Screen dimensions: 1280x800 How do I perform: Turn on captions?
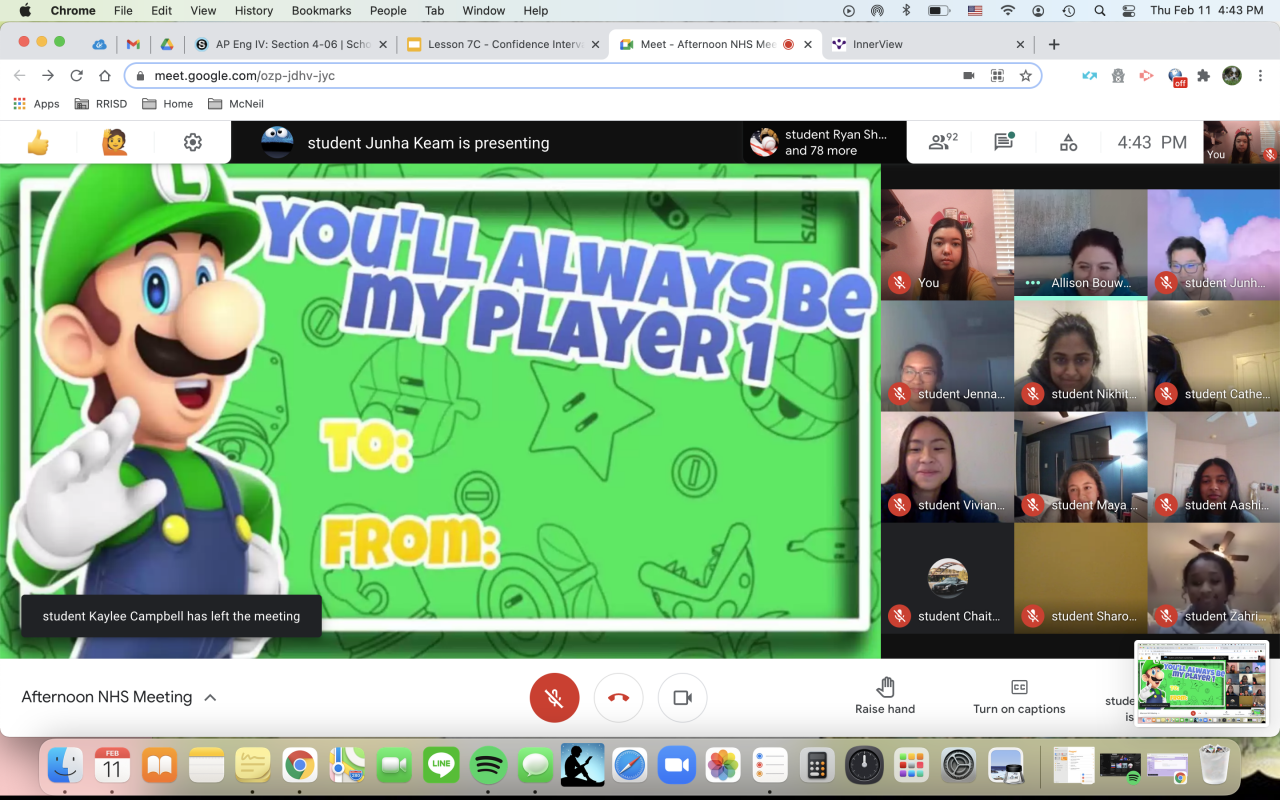coord(1019,696)
